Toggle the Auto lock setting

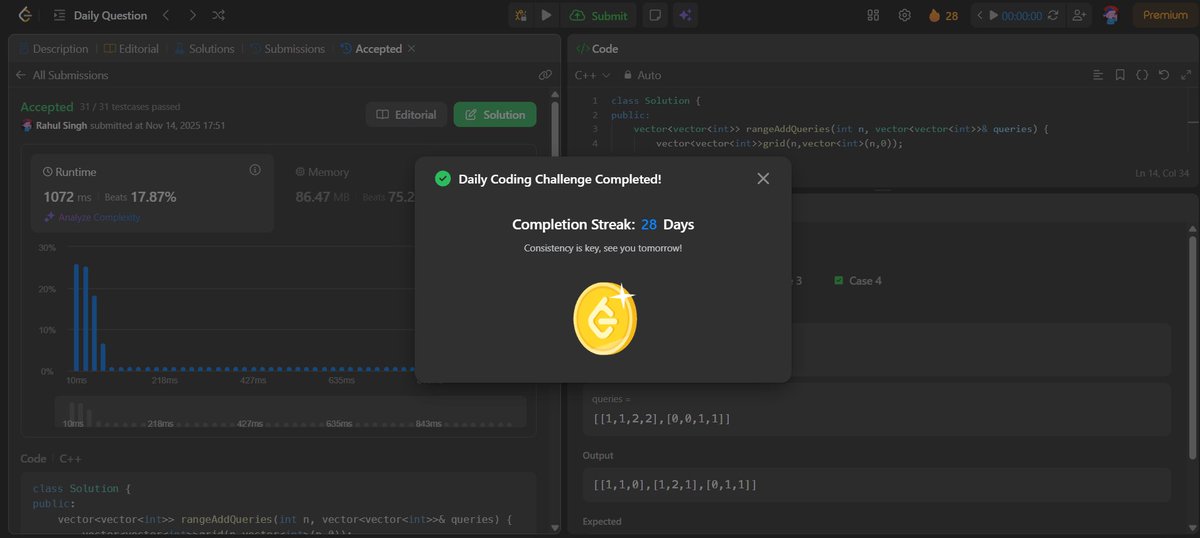(642, 75)
